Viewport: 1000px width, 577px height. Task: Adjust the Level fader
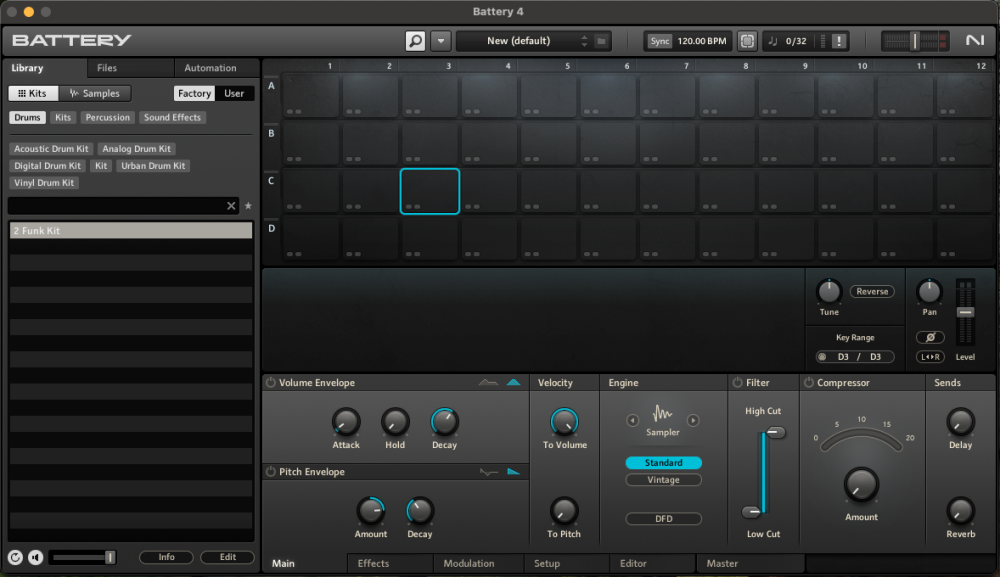tap(965, 312)
